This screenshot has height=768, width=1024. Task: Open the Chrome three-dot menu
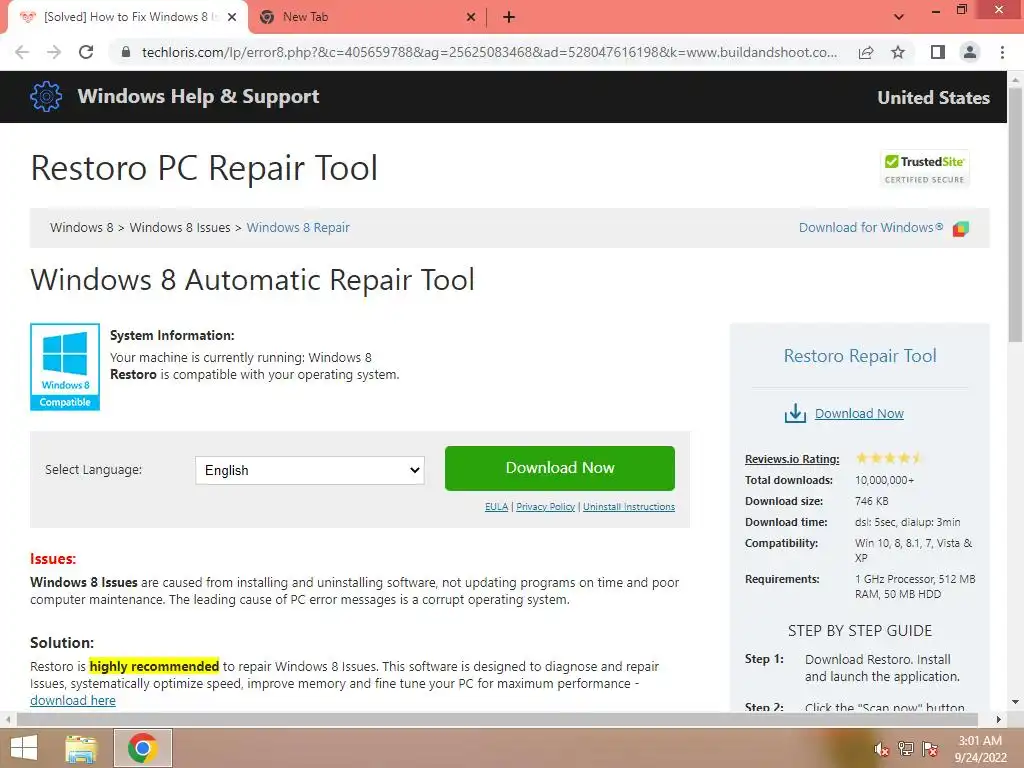(x=1002, y=52)
